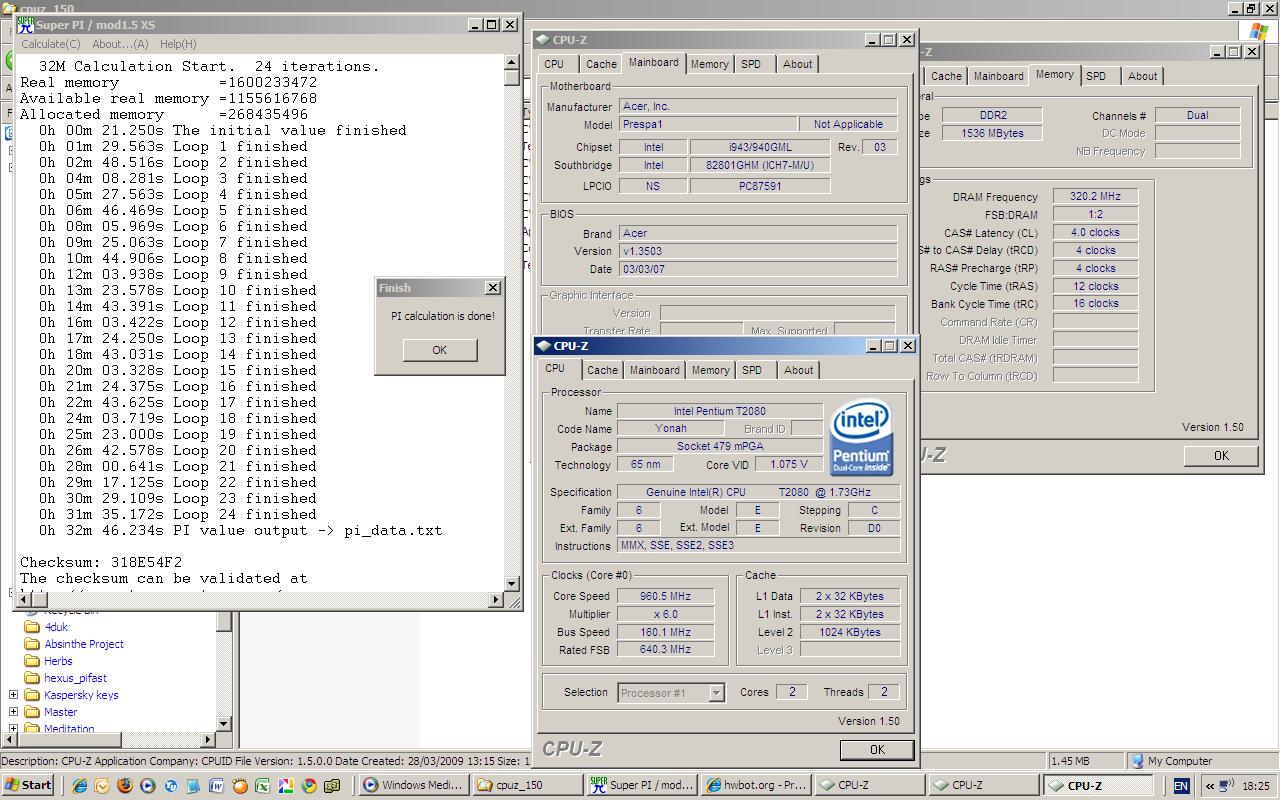Switch to Windows Media Player taskbar button
The image size is (1280, 800).
coord(413,785)
